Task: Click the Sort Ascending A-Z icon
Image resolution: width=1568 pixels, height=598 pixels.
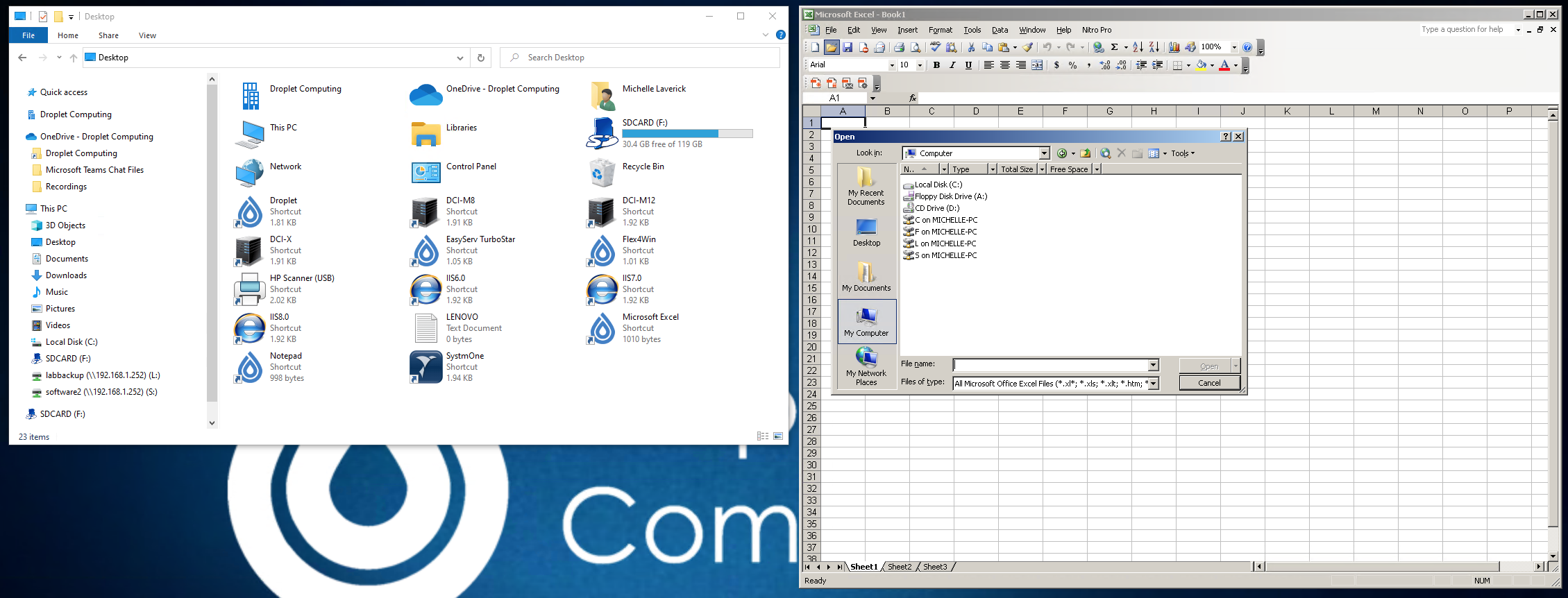Action: coord(1138,47)
